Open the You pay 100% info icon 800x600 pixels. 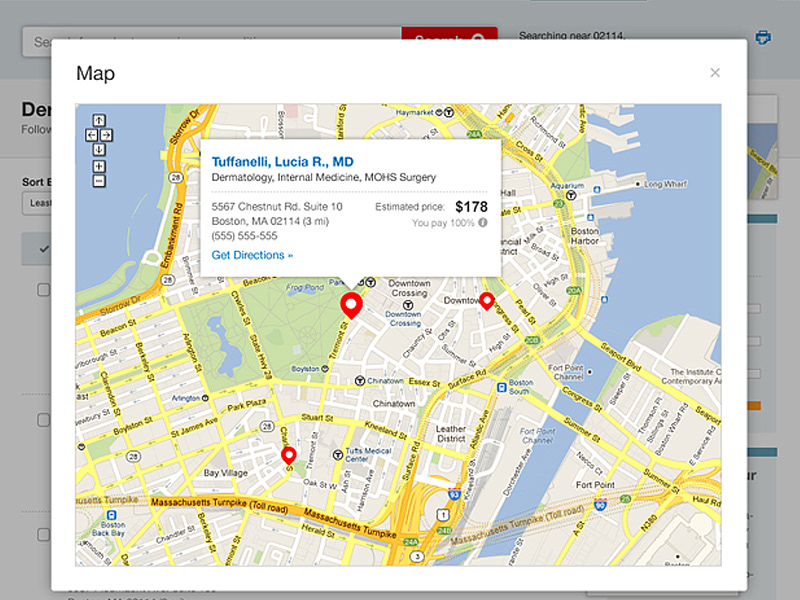(483, 222)
